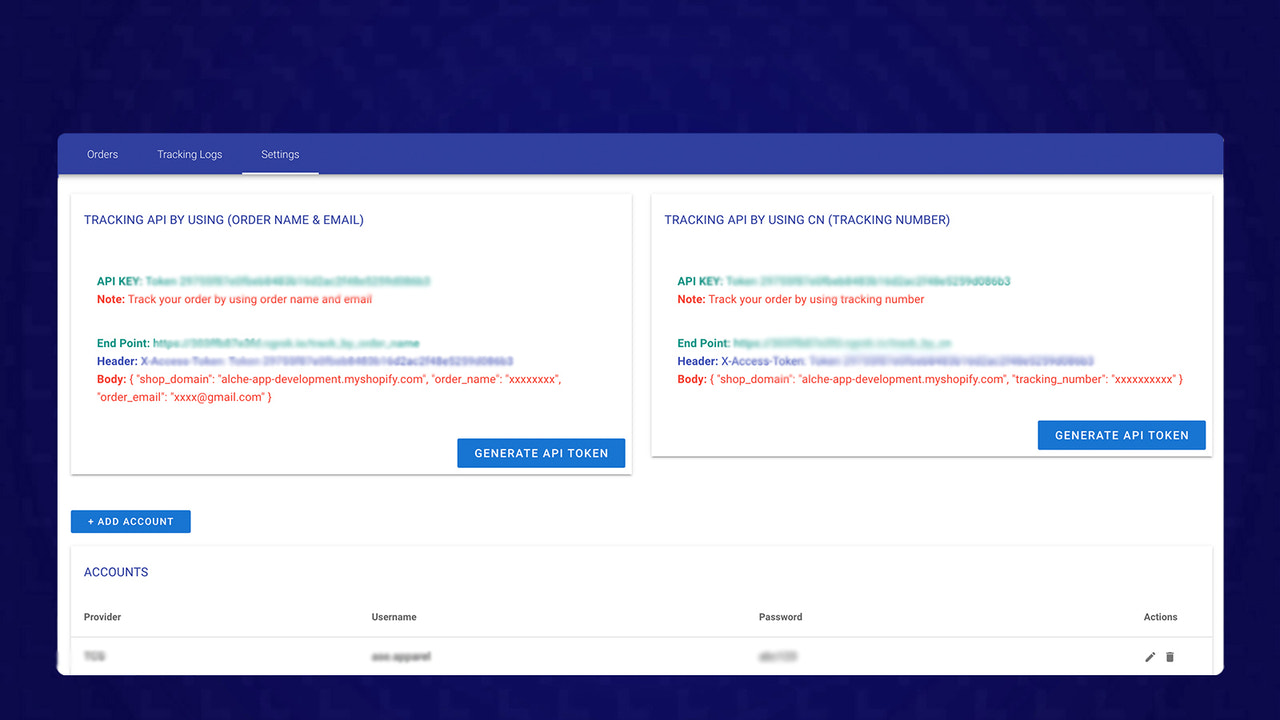The width and height of the screenshot is (1280, 720).
Task: Click the + Add Account button
Action: 130,521
